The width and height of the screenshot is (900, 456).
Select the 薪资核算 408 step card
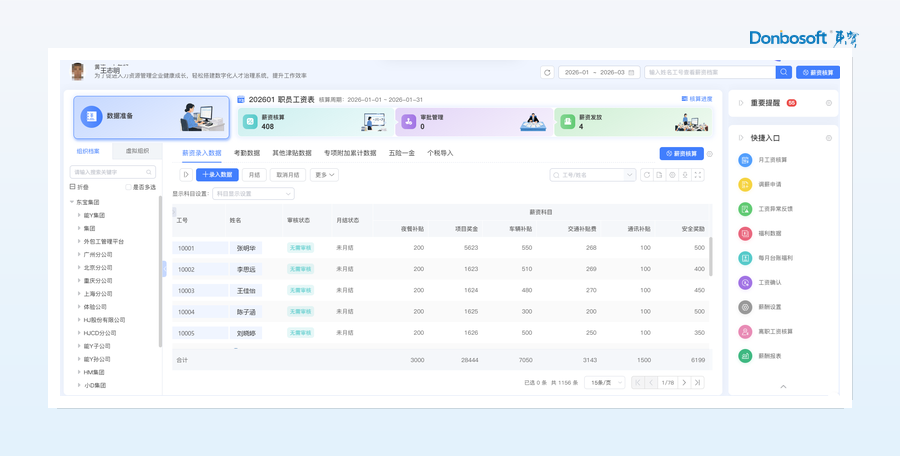(316, 122)
